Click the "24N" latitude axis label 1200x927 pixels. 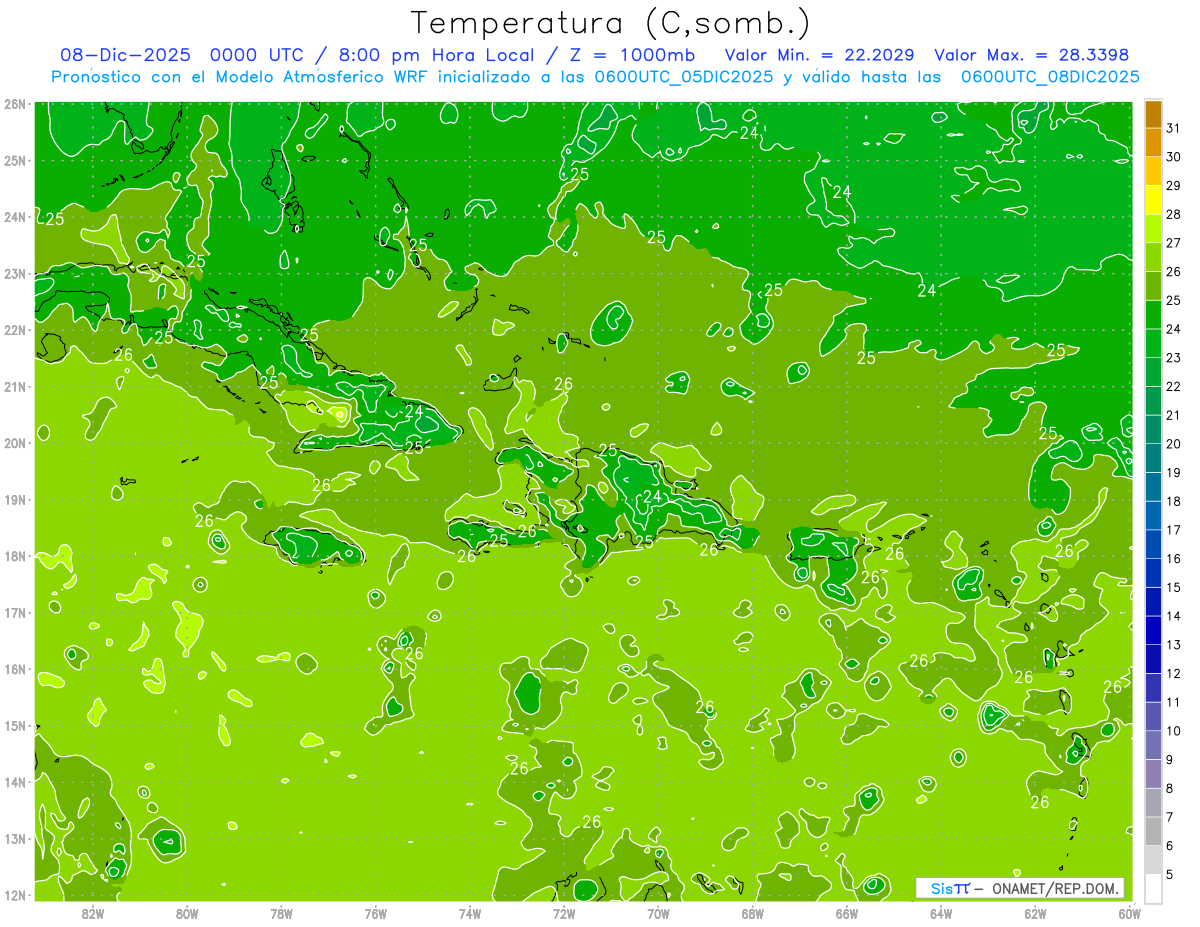pos(14,217)
